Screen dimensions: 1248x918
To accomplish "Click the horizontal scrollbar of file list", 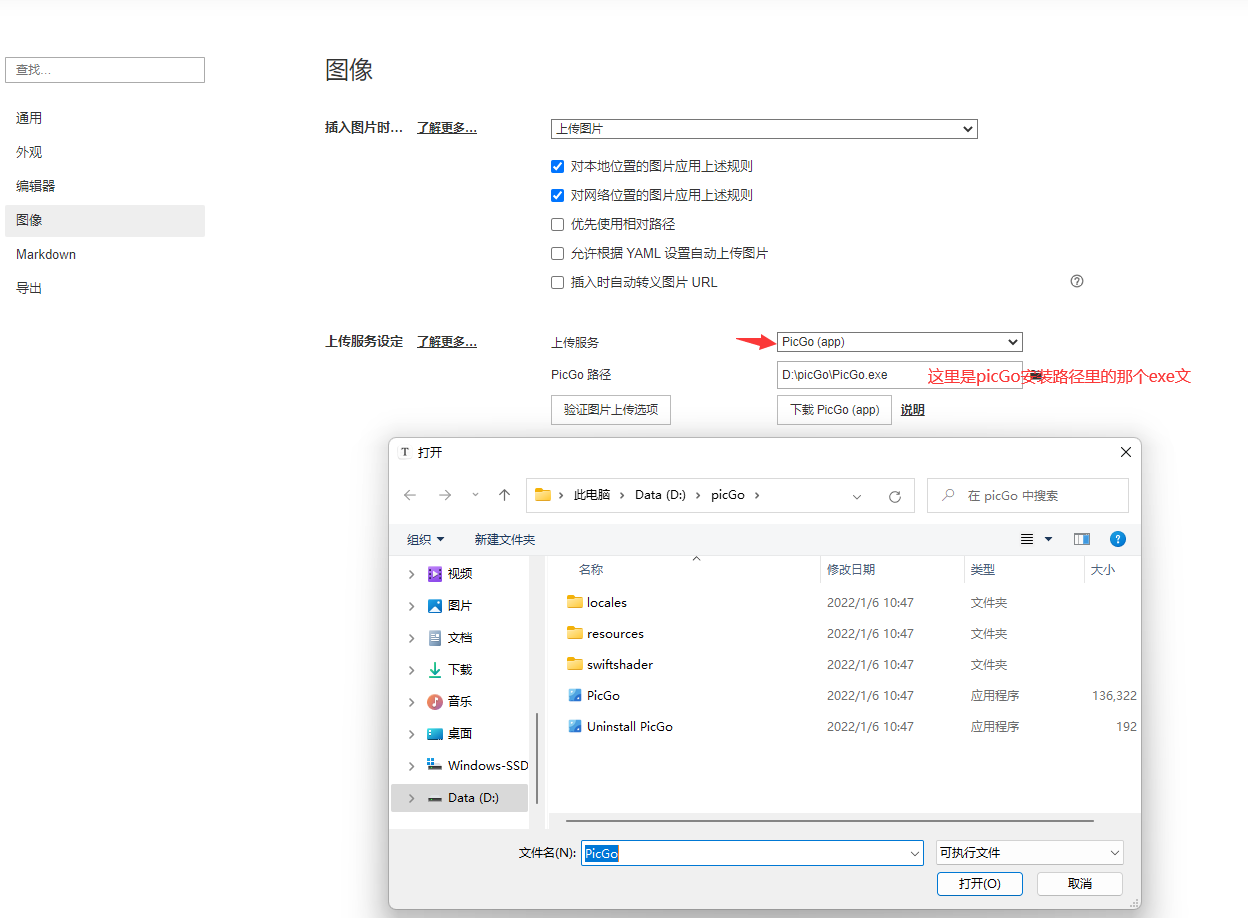I will (830, 821).
